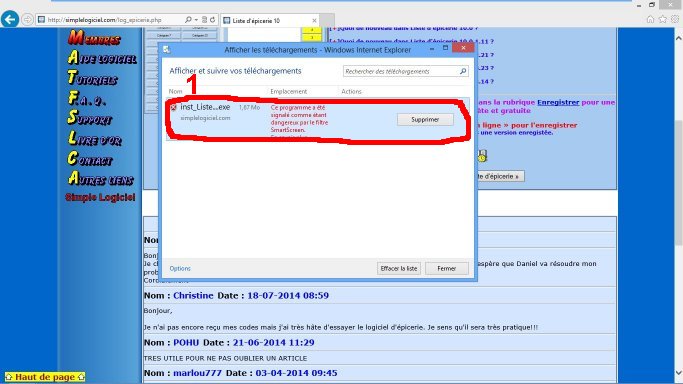The width and height of the screenshot is (683, 384).
Task: Open the F.A.Q. sidebar item
Action: coord(87,98)
